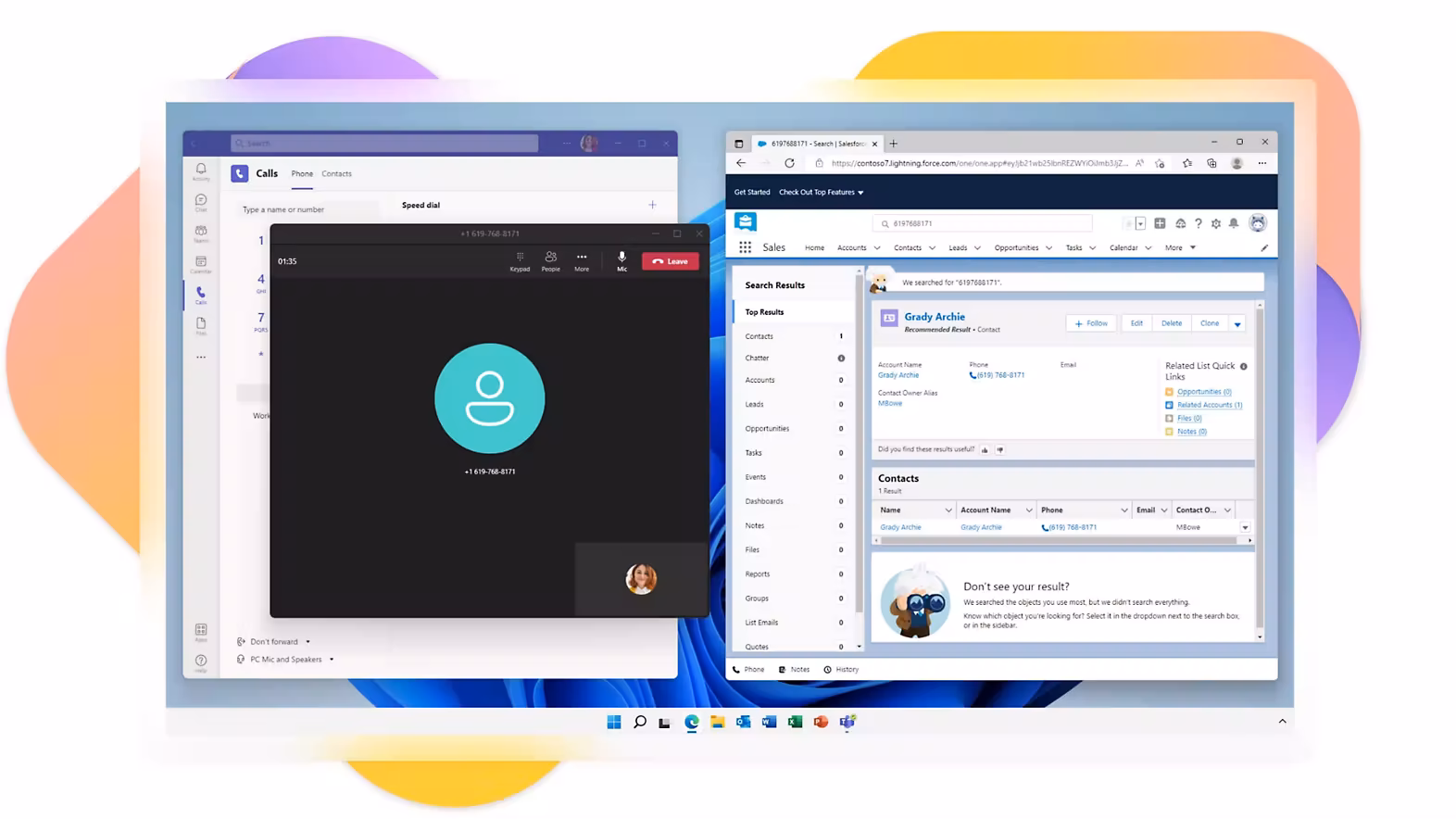Screen dimensions: 1456x819
Task: Leave the ongoing call
Action: (x=670, y=261)
